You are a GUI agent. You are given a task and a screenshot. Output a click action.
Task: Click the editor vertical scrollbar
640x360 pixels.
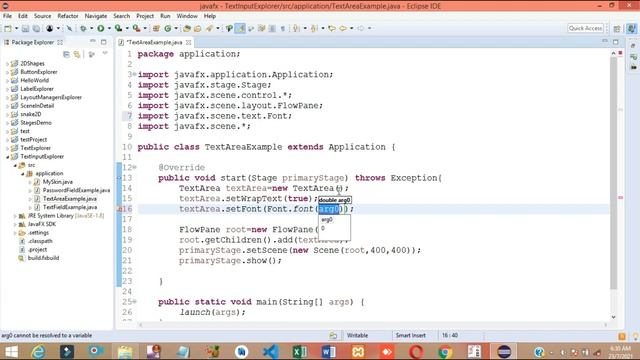click(x=613, y=173)
